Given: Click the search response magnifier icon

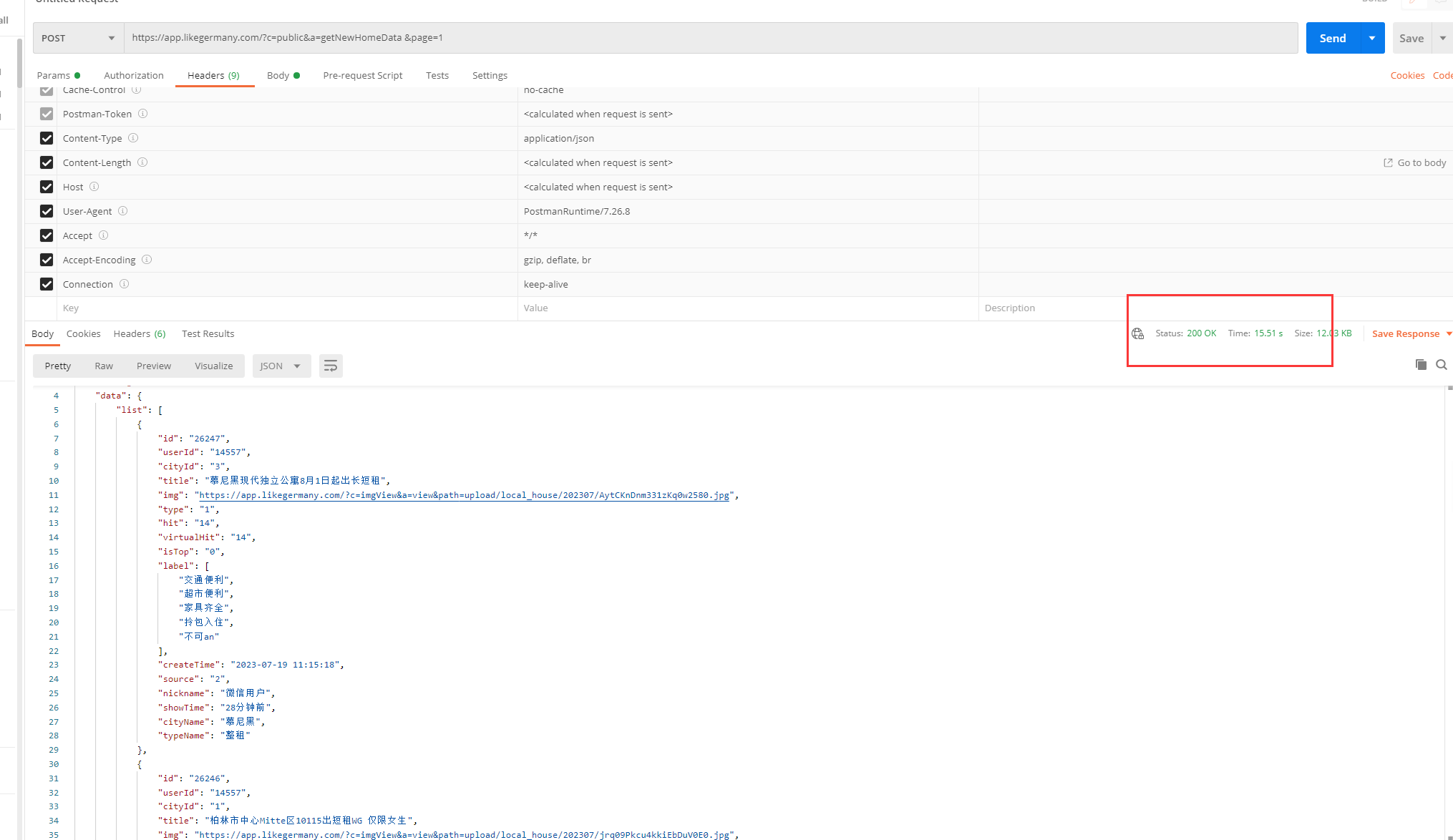Looking at the screenshot, I should point(1442,365).
